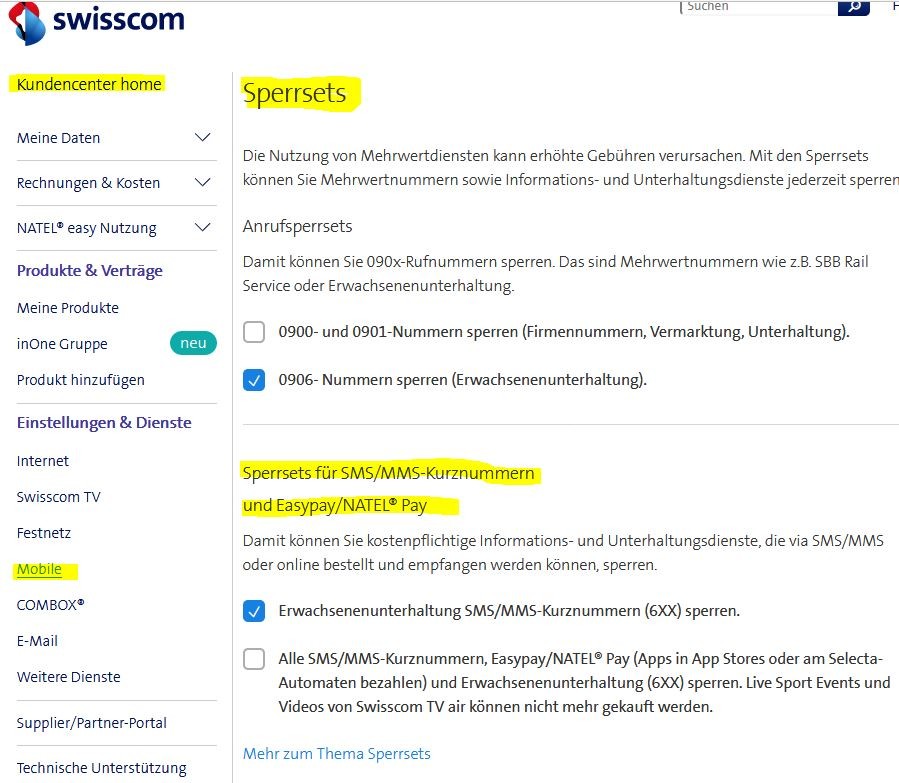Uncheck Erwachsenenunterhaltung SMS/MMS-Kurznummern (6XX) sperren
This screenshot has height=783, width=899.
253,610
